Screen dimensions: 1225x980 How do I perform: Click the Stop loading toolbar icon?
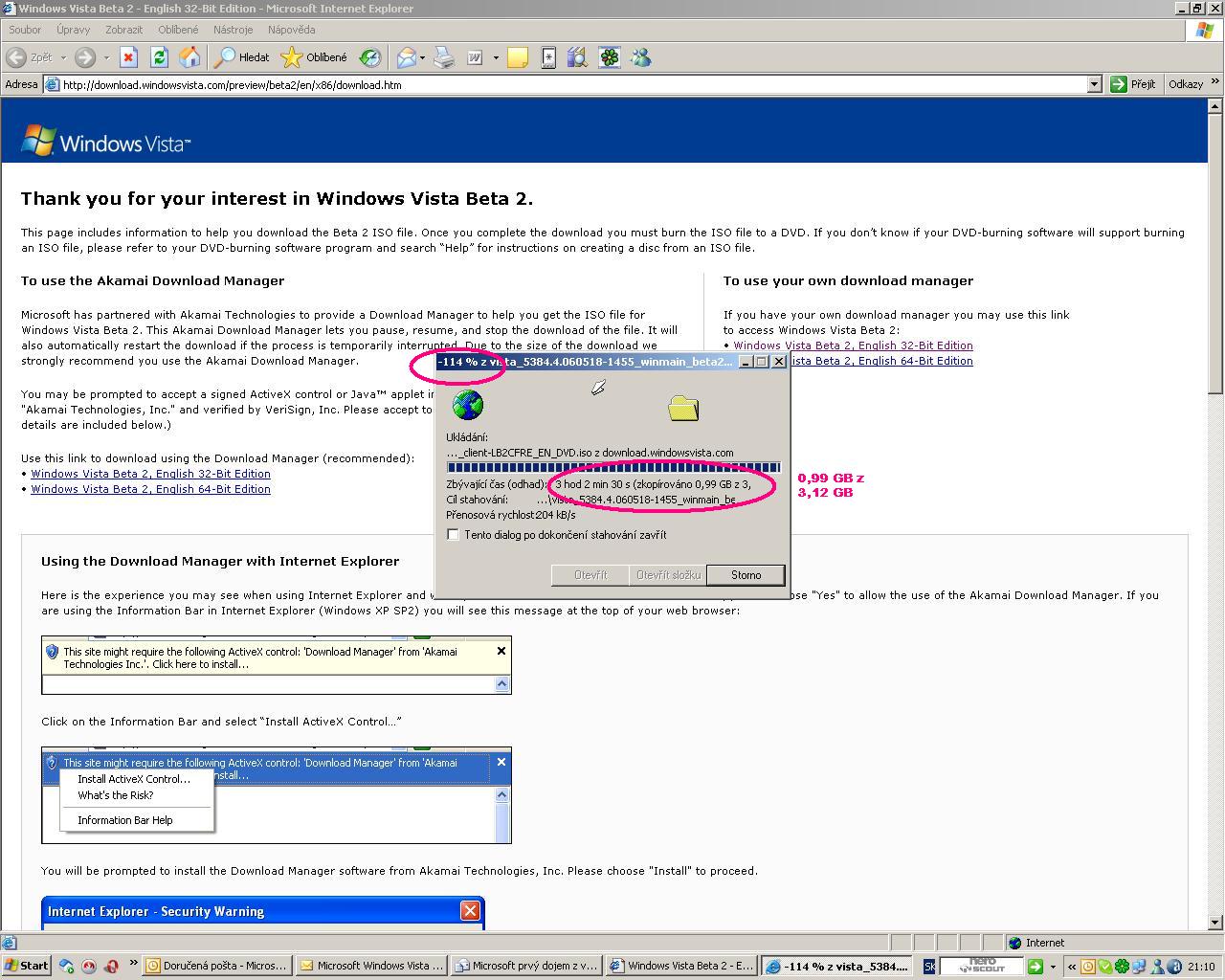point(128,57)
